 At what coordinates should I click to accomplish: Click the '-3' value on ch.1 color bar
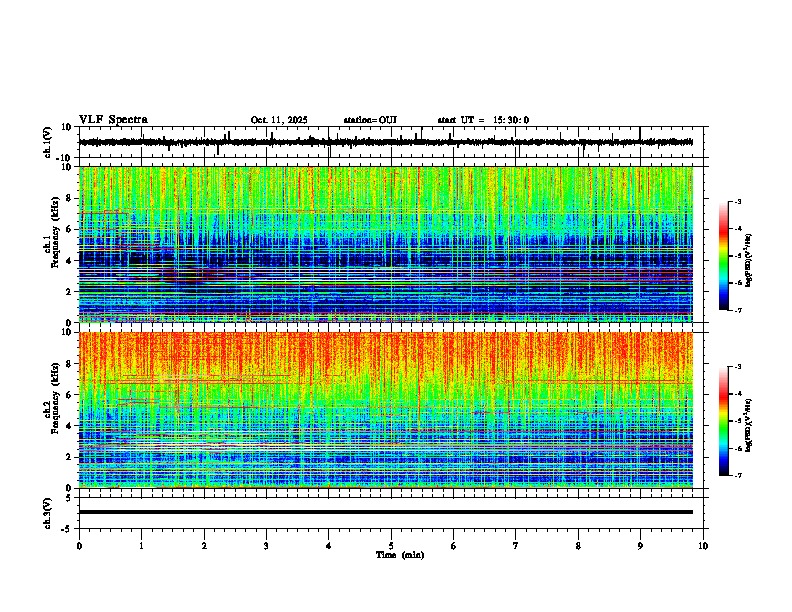(738, 202)
